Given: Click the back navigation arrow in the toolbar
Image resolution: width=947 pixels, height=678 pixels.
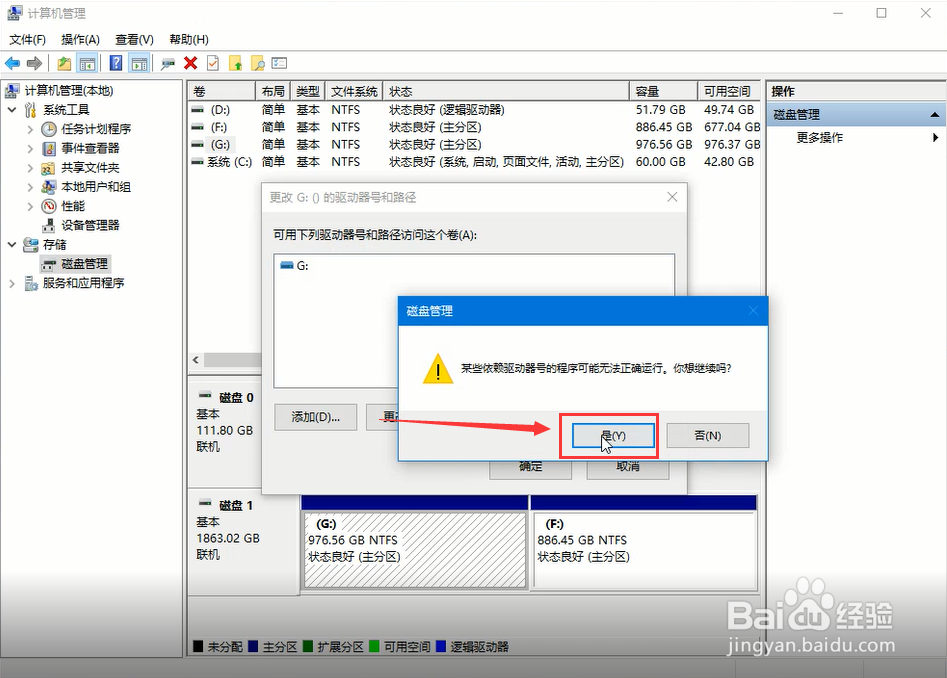Looking at the screenshot, I should pyautogui.click(x=11, y=62).
